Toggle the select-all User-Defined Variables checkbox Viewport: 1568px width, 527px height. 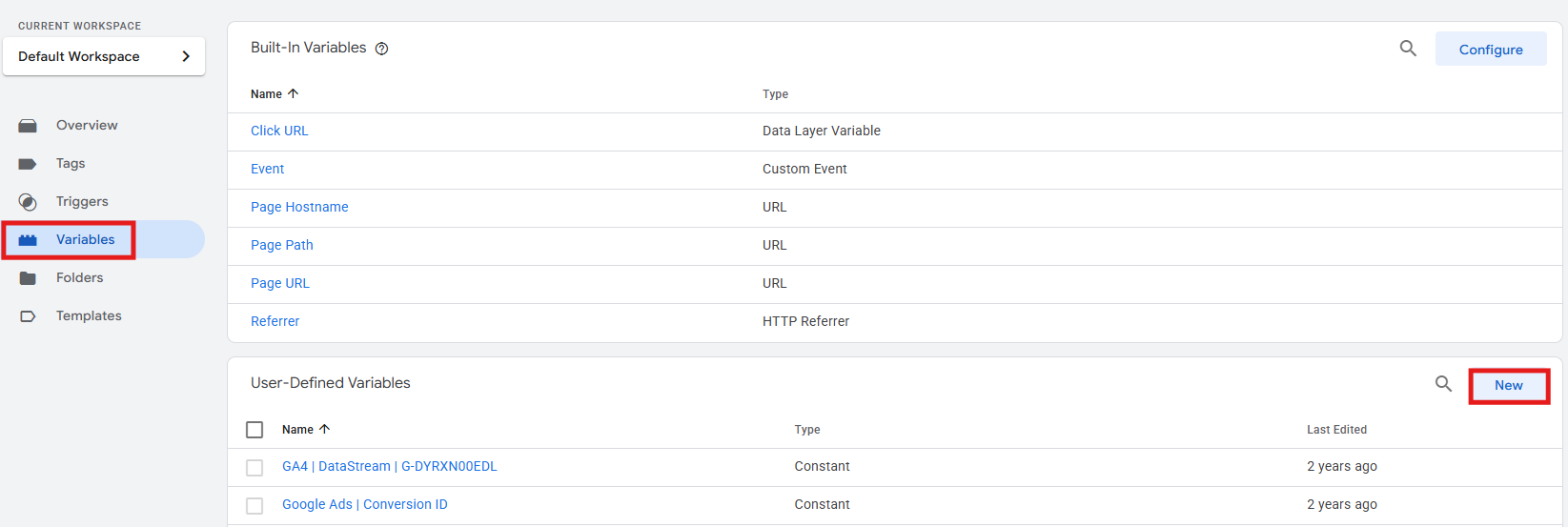point(255,430)
